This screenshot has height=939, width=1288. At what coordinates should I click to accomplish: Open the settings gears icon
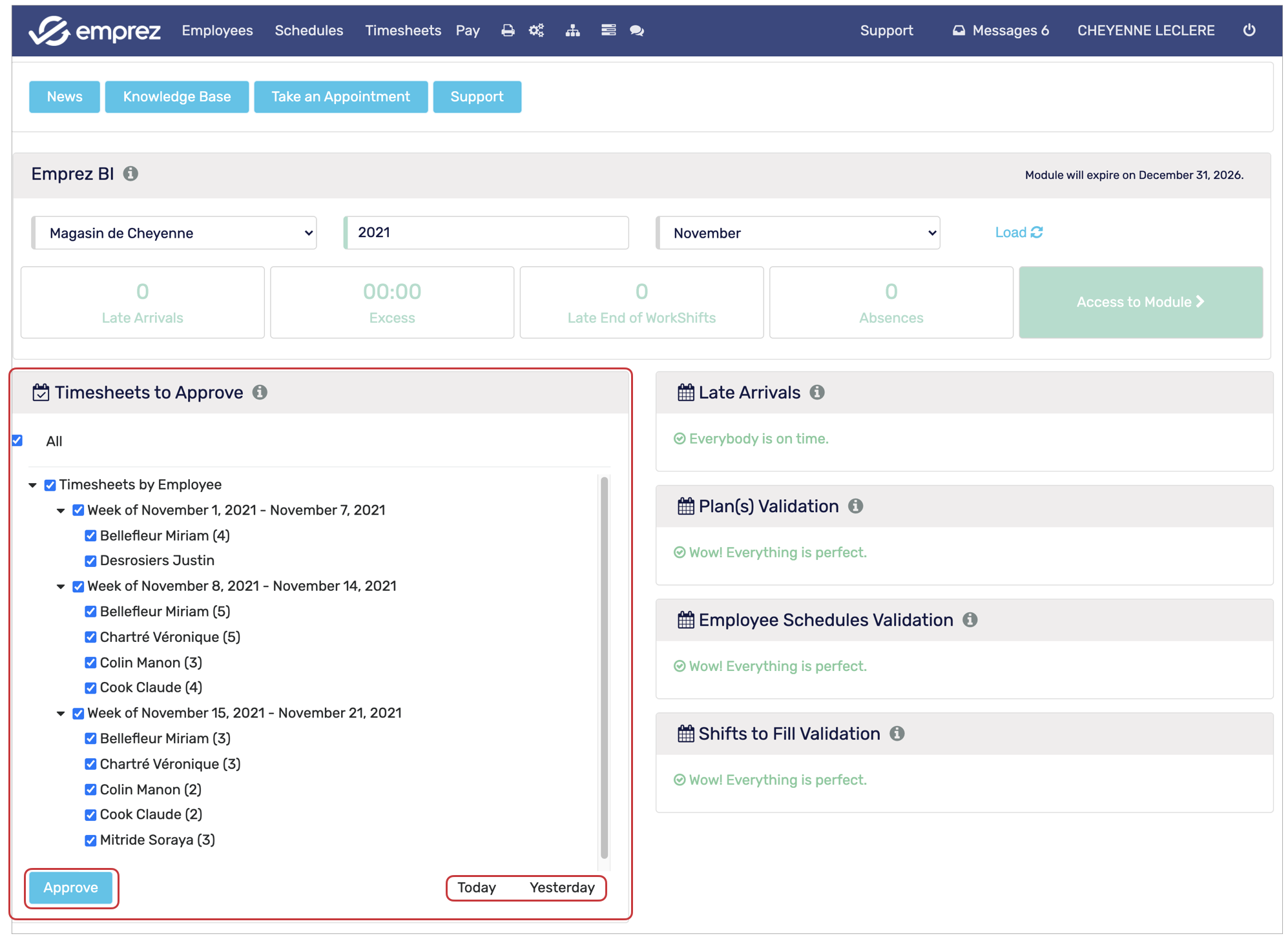536,30
